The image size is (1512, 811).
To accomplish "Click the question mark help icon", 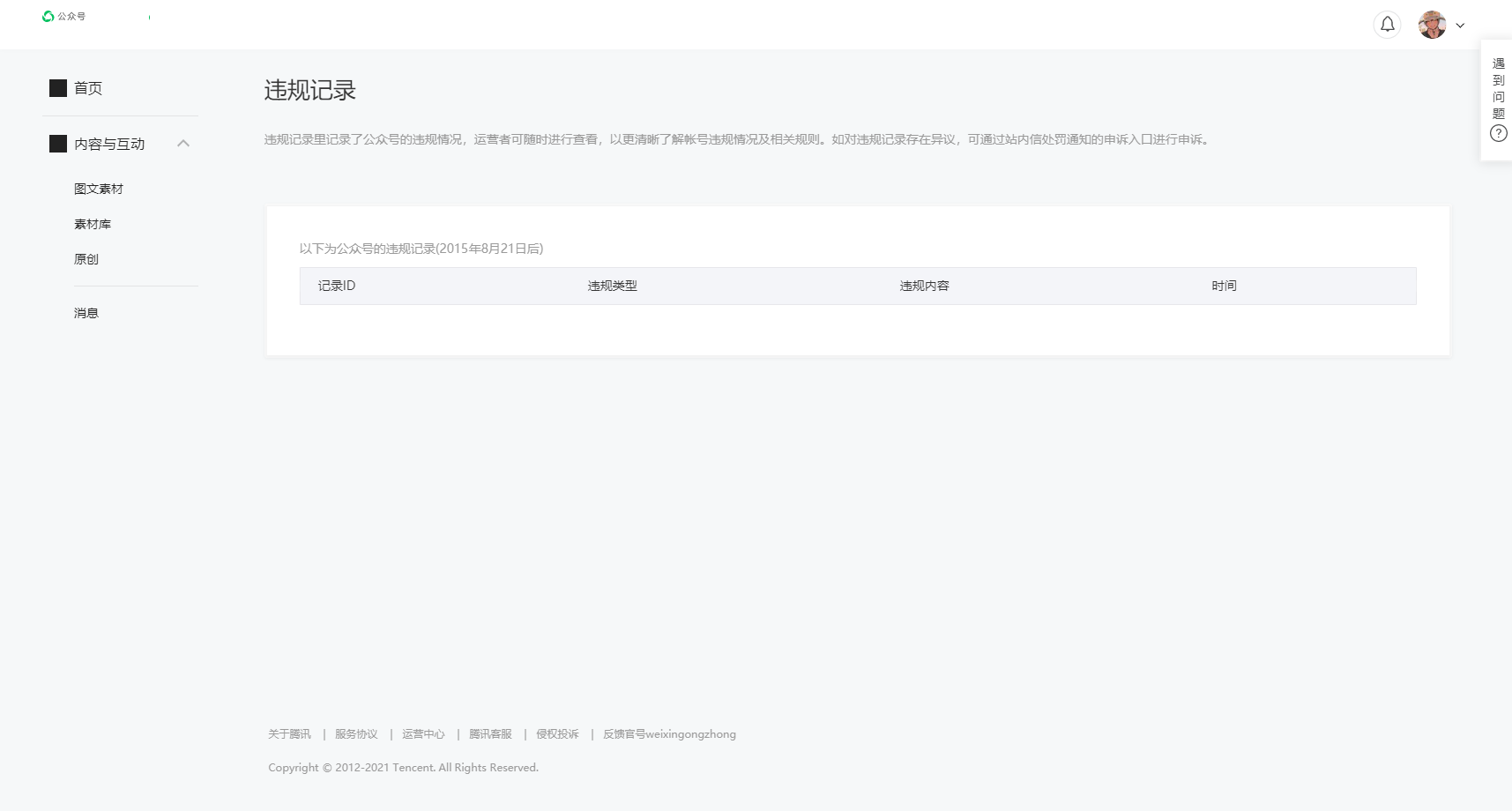I will (1498, 133).
